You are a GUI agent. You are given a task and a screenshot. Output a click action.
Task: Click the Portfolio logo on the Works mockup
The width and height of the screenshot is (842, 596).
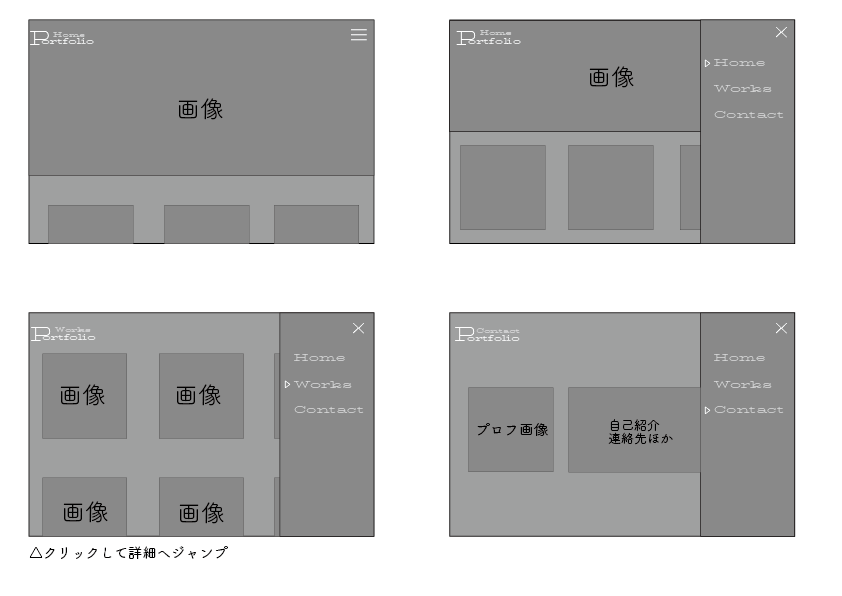click(63, 334)
